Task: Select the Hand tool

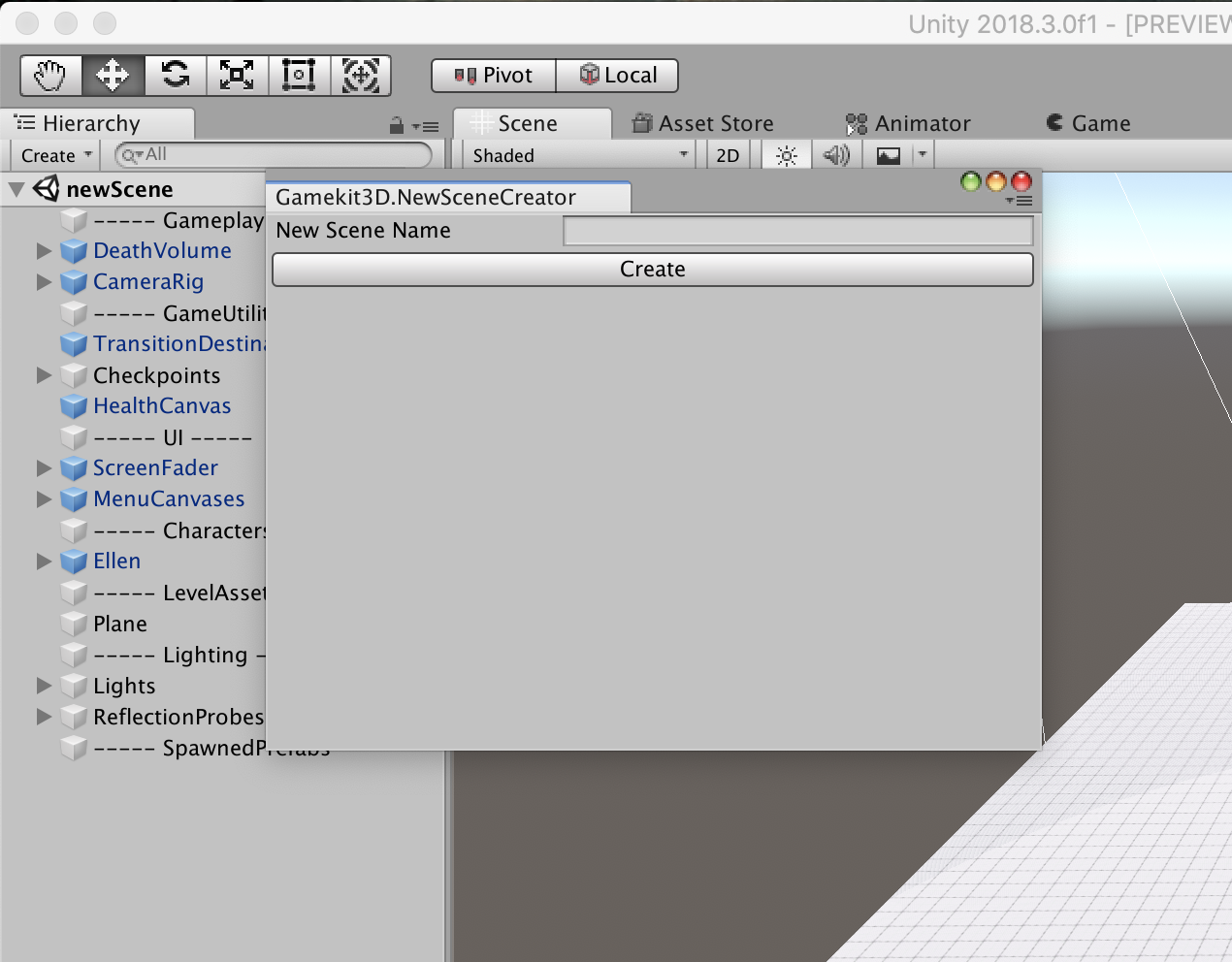Action: point(50,76)
